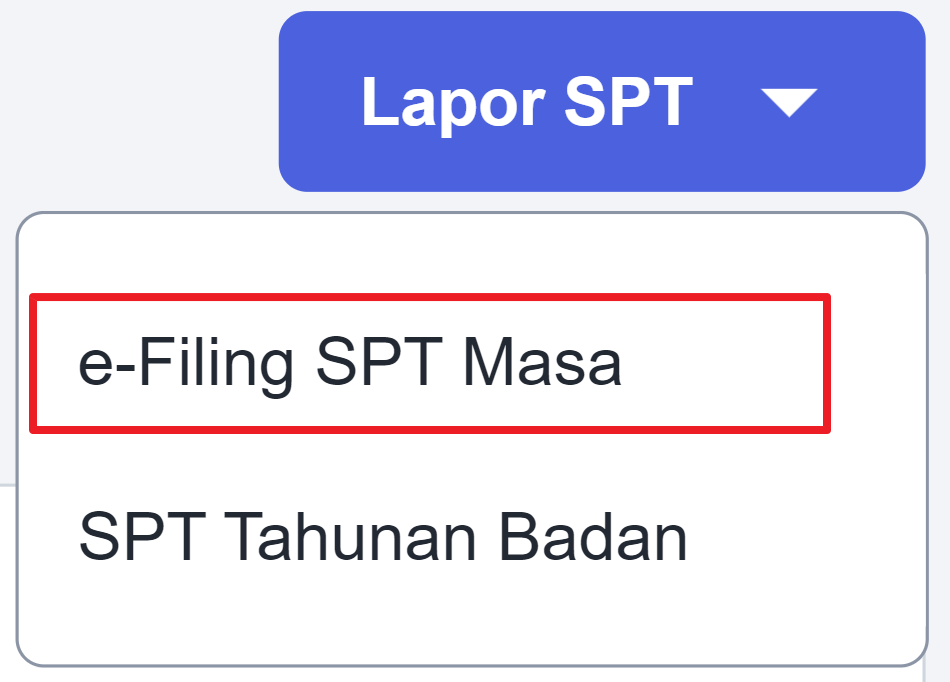Go to SPT Tahunan Badan reporting
Image resolution: width=950 pixels, height=682 pixels.
coord(383,537)
